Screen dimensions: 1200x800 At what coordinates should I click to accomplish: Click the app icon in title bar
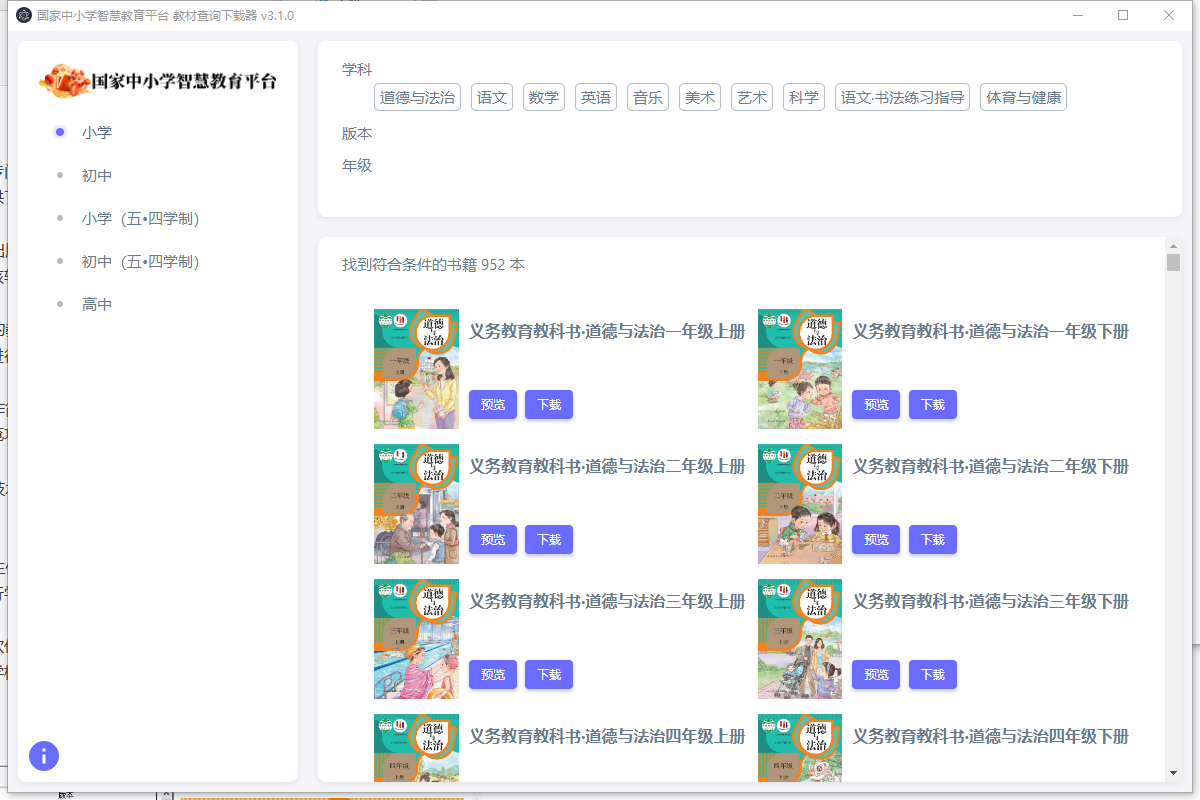coord(24,15)
